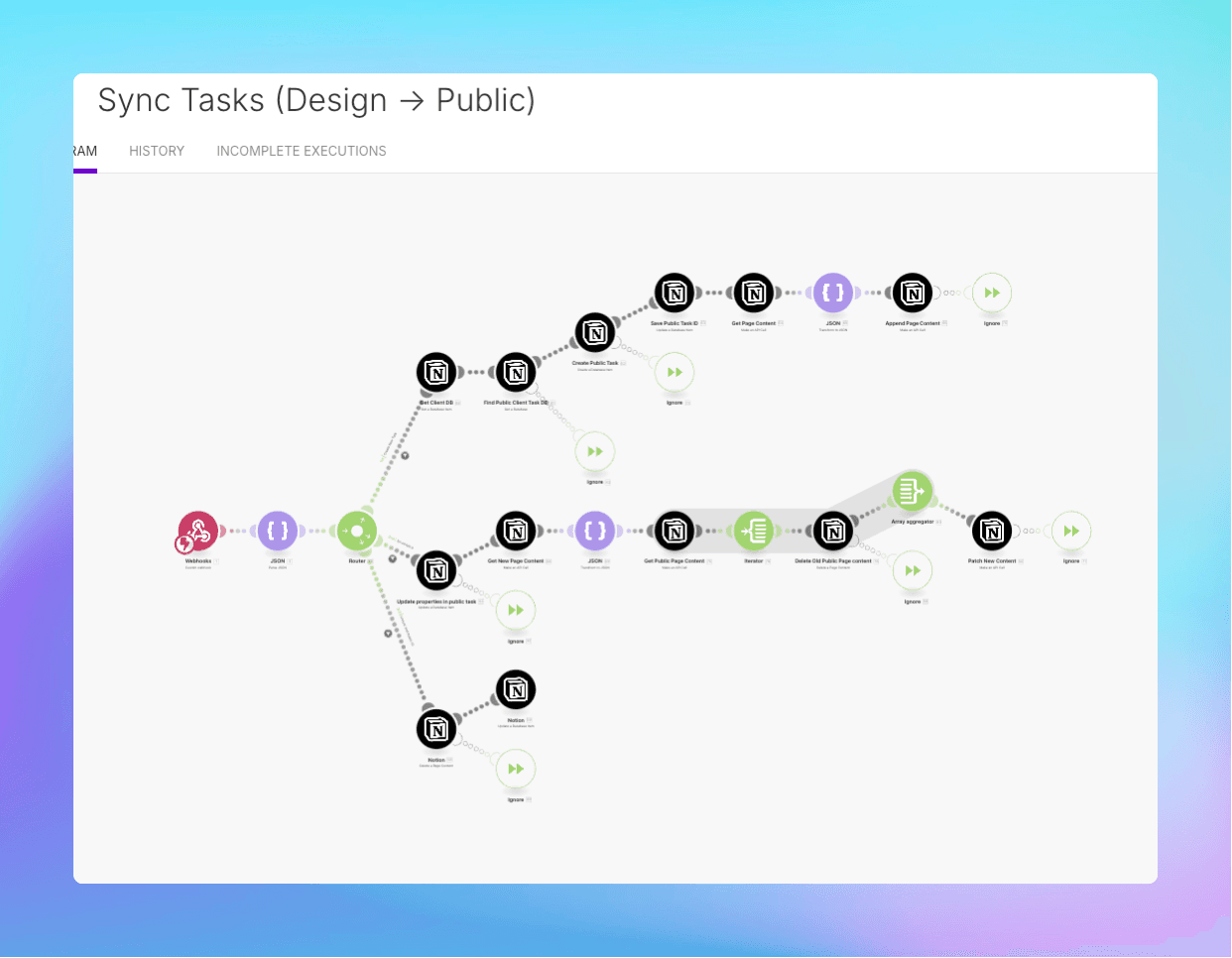
Task: Open the Create Public Task Notion module
Action: (x=595, y=332)
